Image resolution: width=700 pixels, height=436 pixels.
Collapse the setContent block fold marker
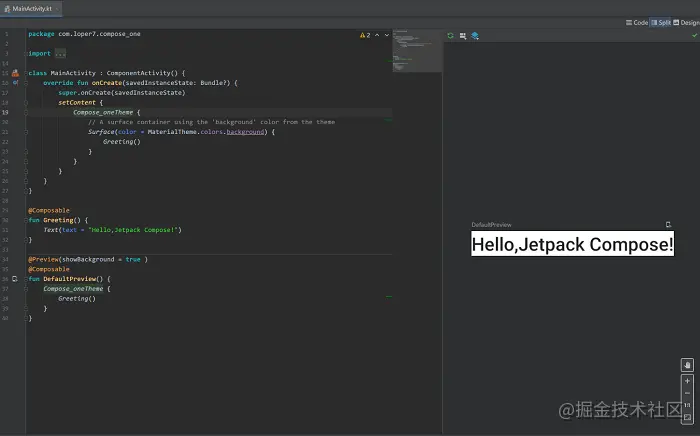click(x=26, y=103)
